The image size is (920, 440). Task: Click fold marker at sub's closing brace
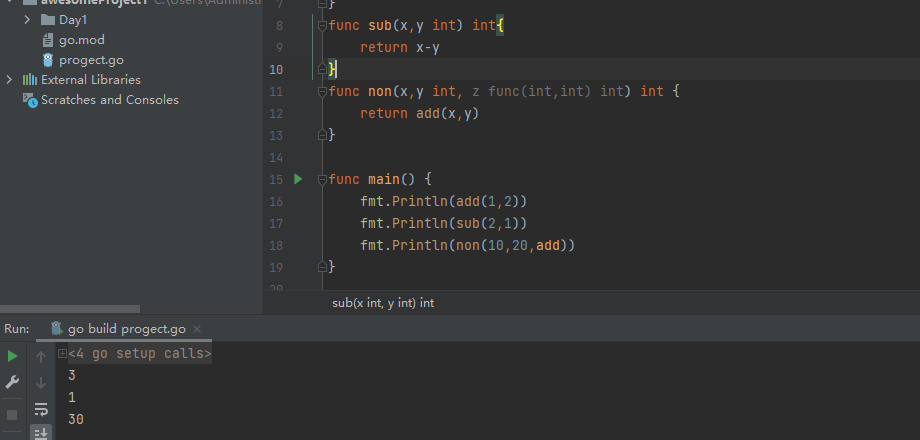click(x=322, y=69)
